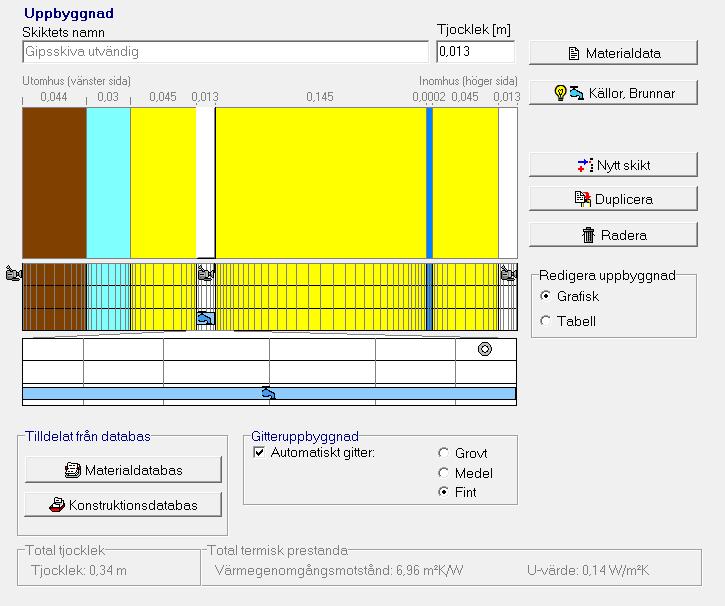Click the Utomhus (vänster sida) label
Screen dimensions: 725x606
tap(76, 81)
